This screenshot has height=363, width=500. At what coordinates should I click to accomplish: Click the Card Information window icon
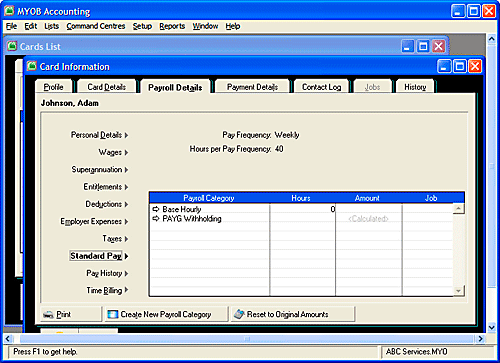tap(32, 66)
